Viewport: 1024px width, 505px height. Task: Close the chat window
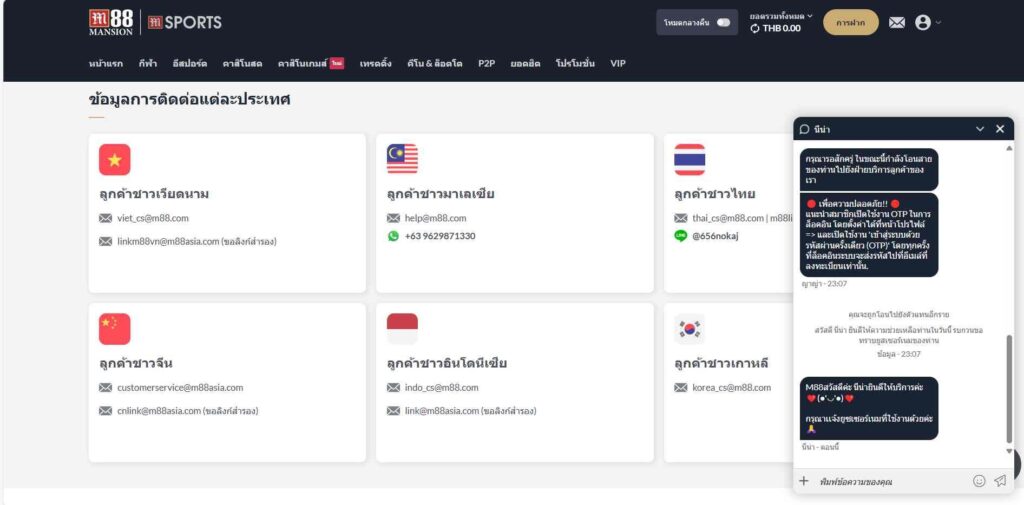pos(1000,129)
